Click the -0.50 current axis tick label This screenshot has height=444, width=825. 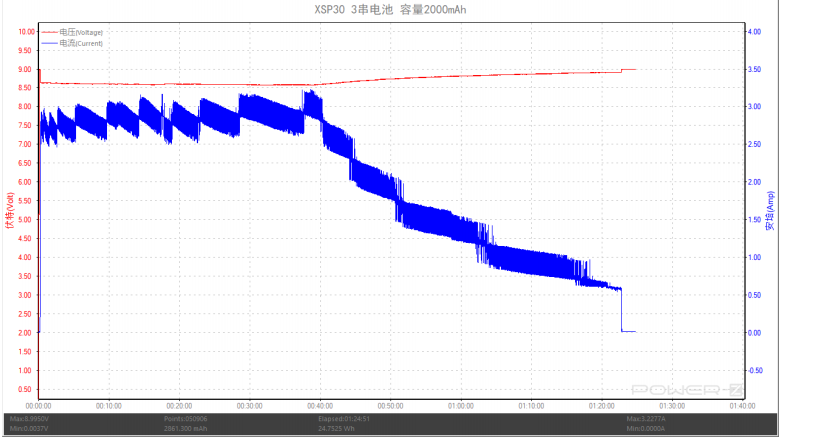756,370
